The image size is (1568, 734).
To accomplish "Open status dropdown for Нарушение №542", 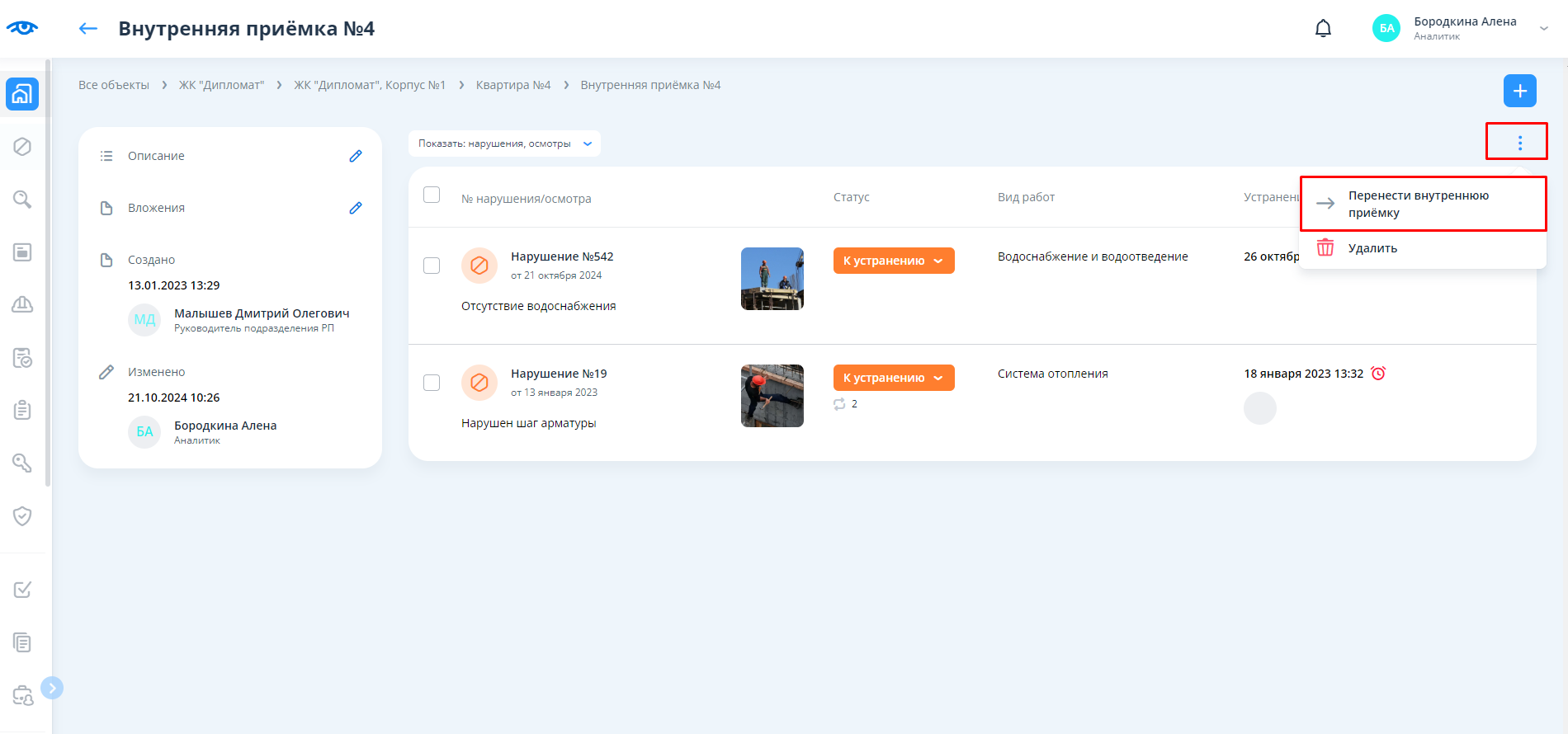I will click(893, 261).
